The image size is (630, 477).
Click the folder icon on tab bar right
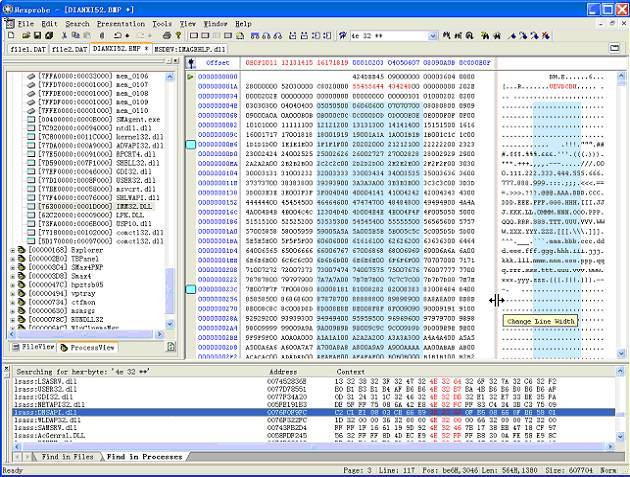tap(614, 48)
